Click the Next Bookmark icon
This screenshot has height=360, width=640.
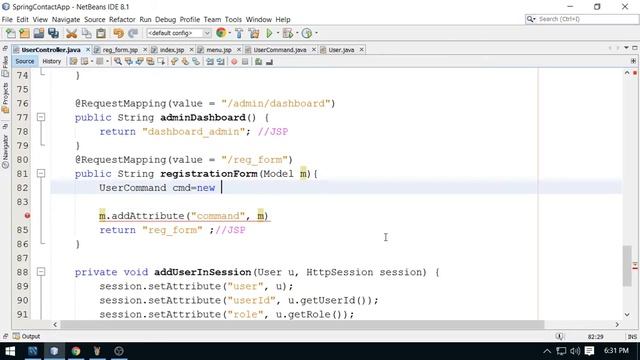(185, 62)
